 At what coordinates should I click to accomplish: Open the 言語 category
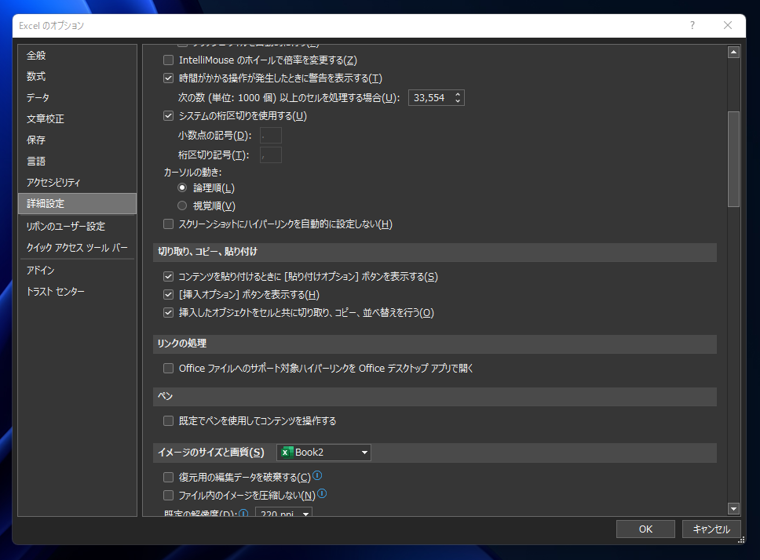(x=77, y=161)
